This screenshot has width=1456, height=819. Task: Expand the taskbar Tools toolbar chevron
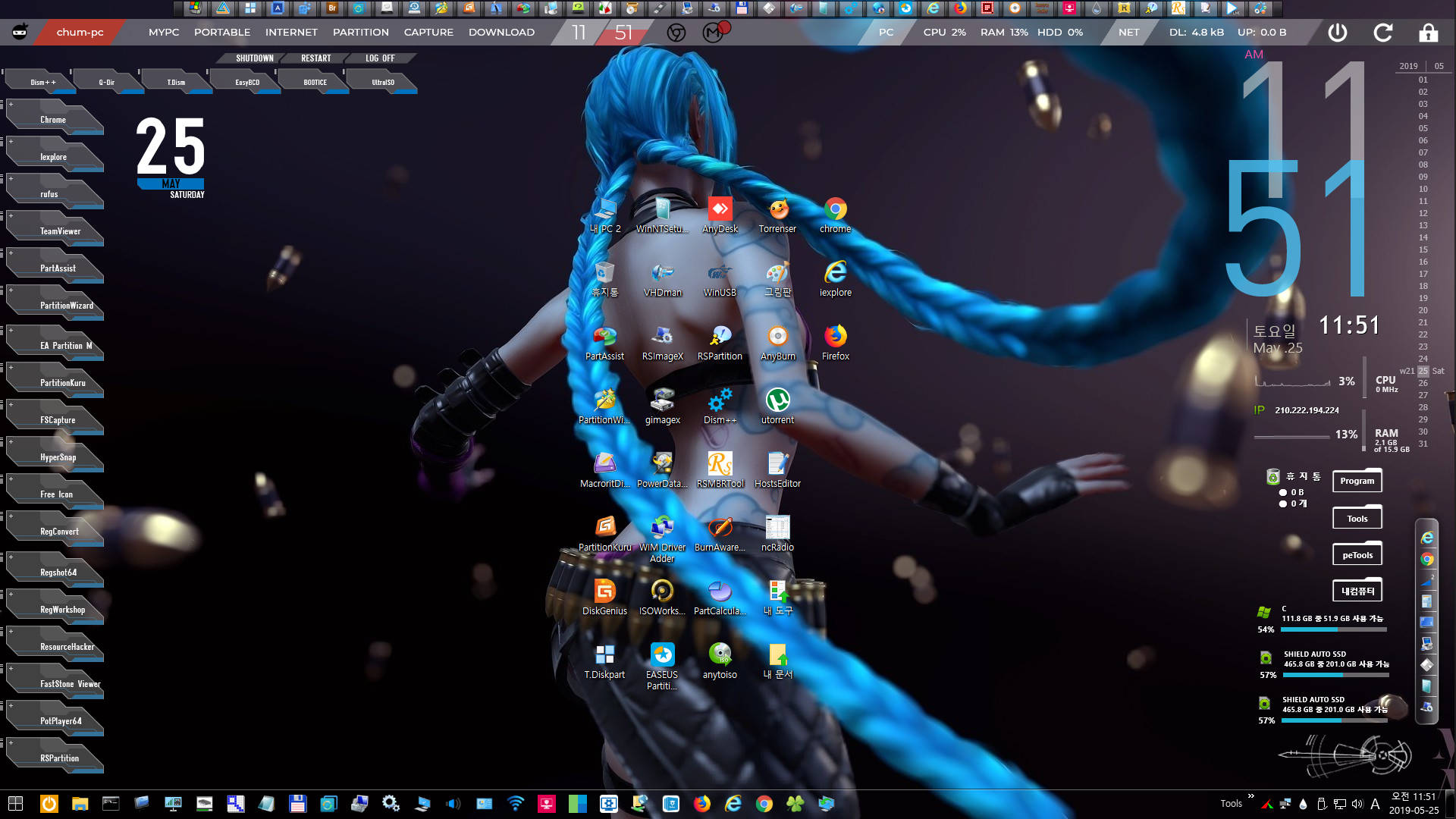click(1250, 796)
